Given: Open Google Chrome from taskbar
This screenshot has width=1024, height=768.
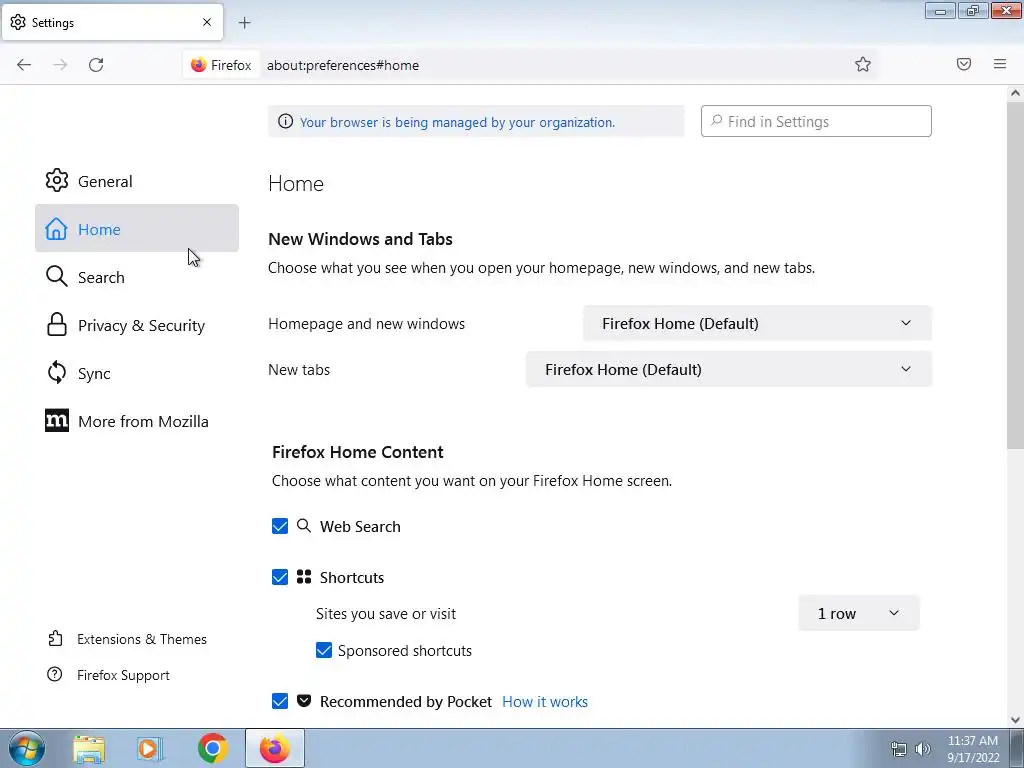Looking at the screenshot, I should tap(212, 748).
